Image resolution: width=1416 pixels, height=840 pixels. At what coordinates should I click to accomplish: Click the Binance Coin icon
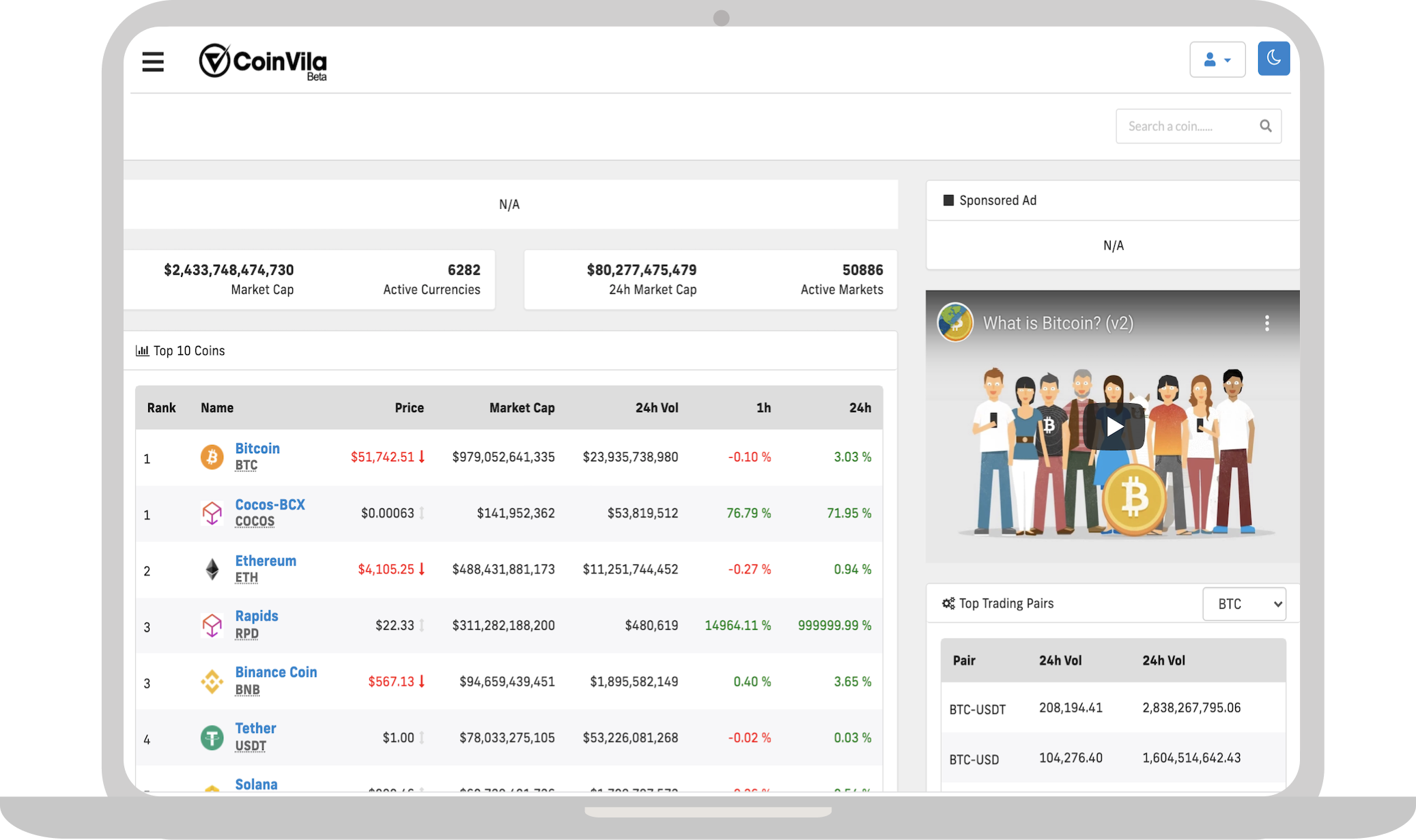[212, 681]
